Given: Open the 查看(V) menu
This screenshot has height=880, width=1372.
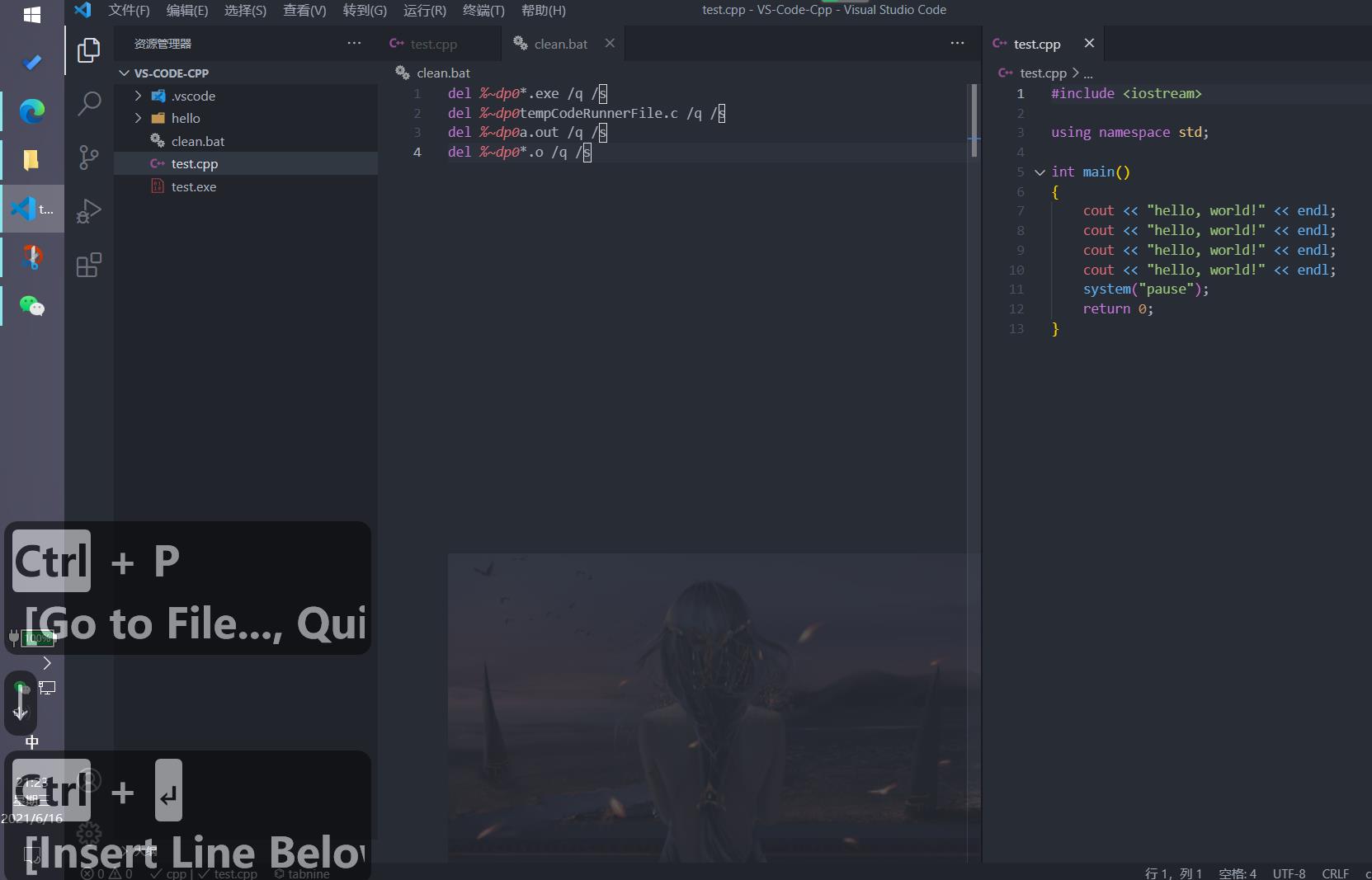Looking at the screenshot, I should coord(304,10).
